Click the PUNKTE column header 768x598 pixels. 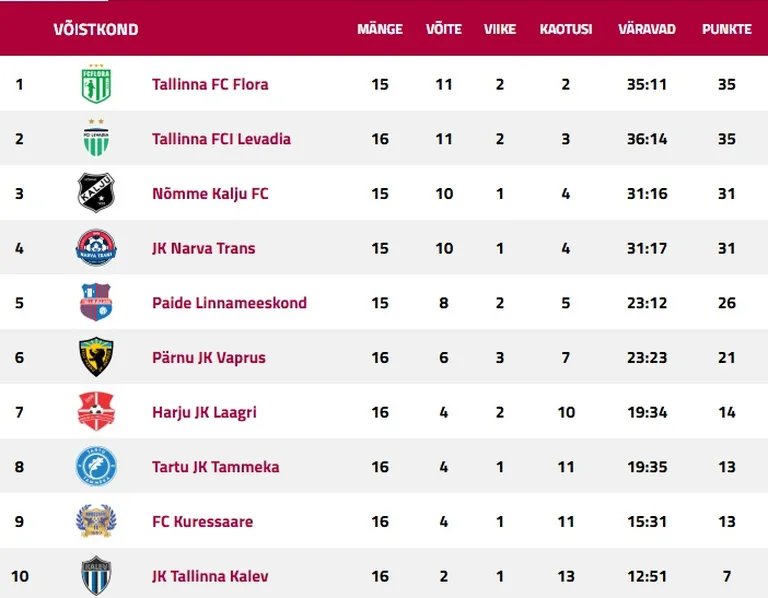[x=726, y=29]
